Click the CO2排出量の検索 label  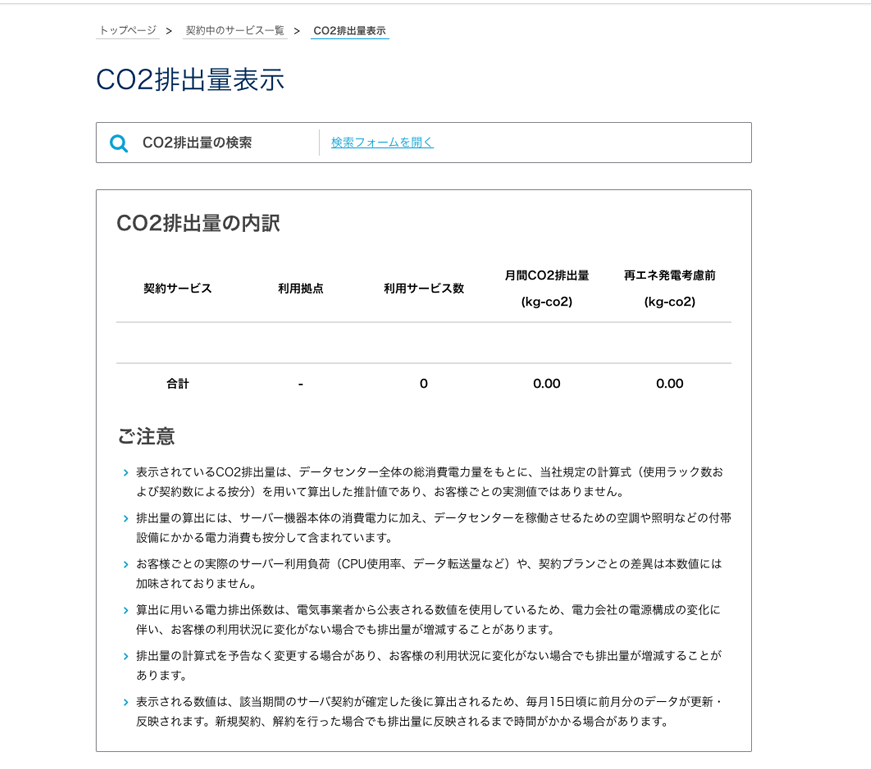197,143
